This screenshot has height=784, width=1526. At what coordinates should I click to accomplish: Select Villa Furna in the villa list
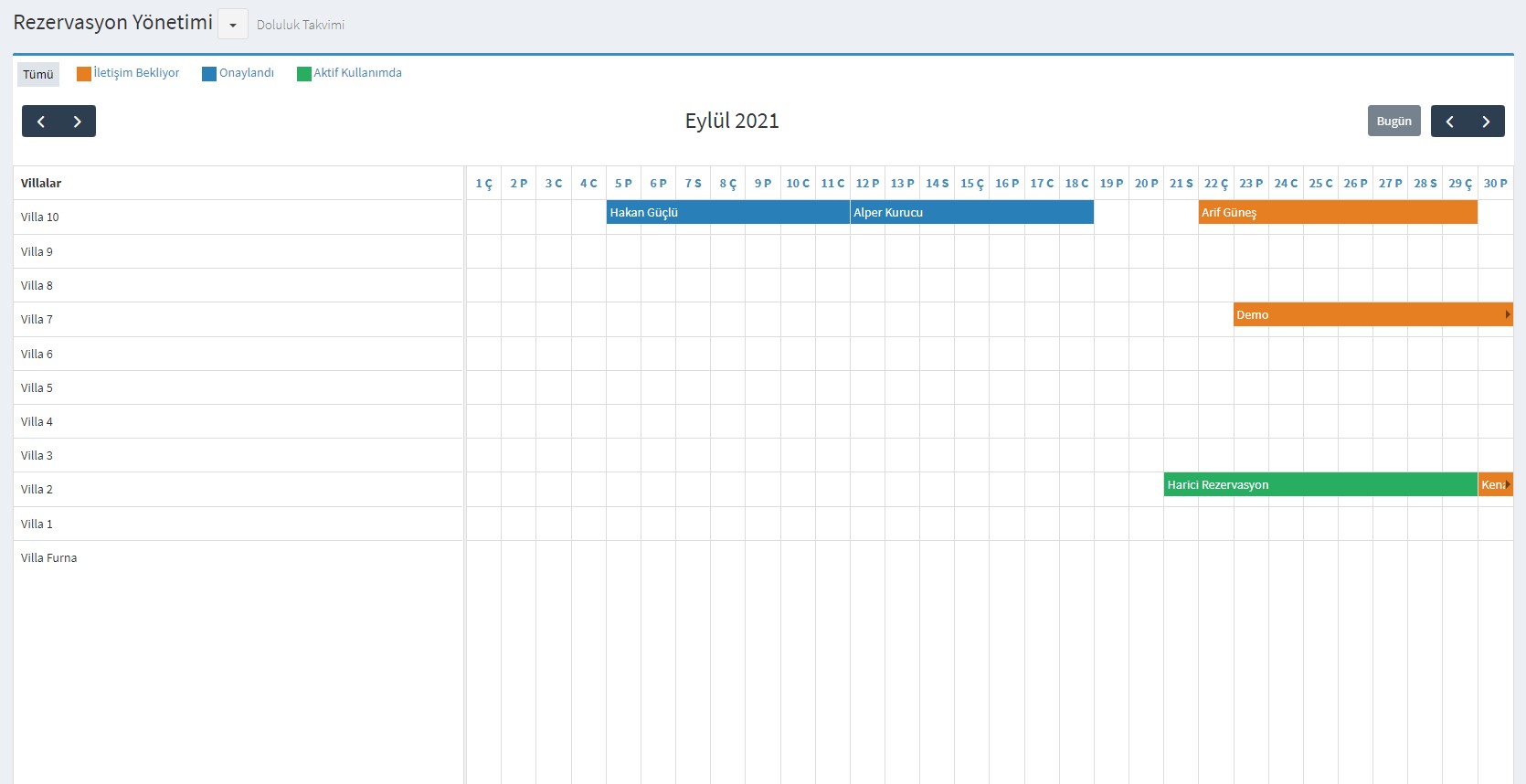pyautogui.click(x=49, y=558)
